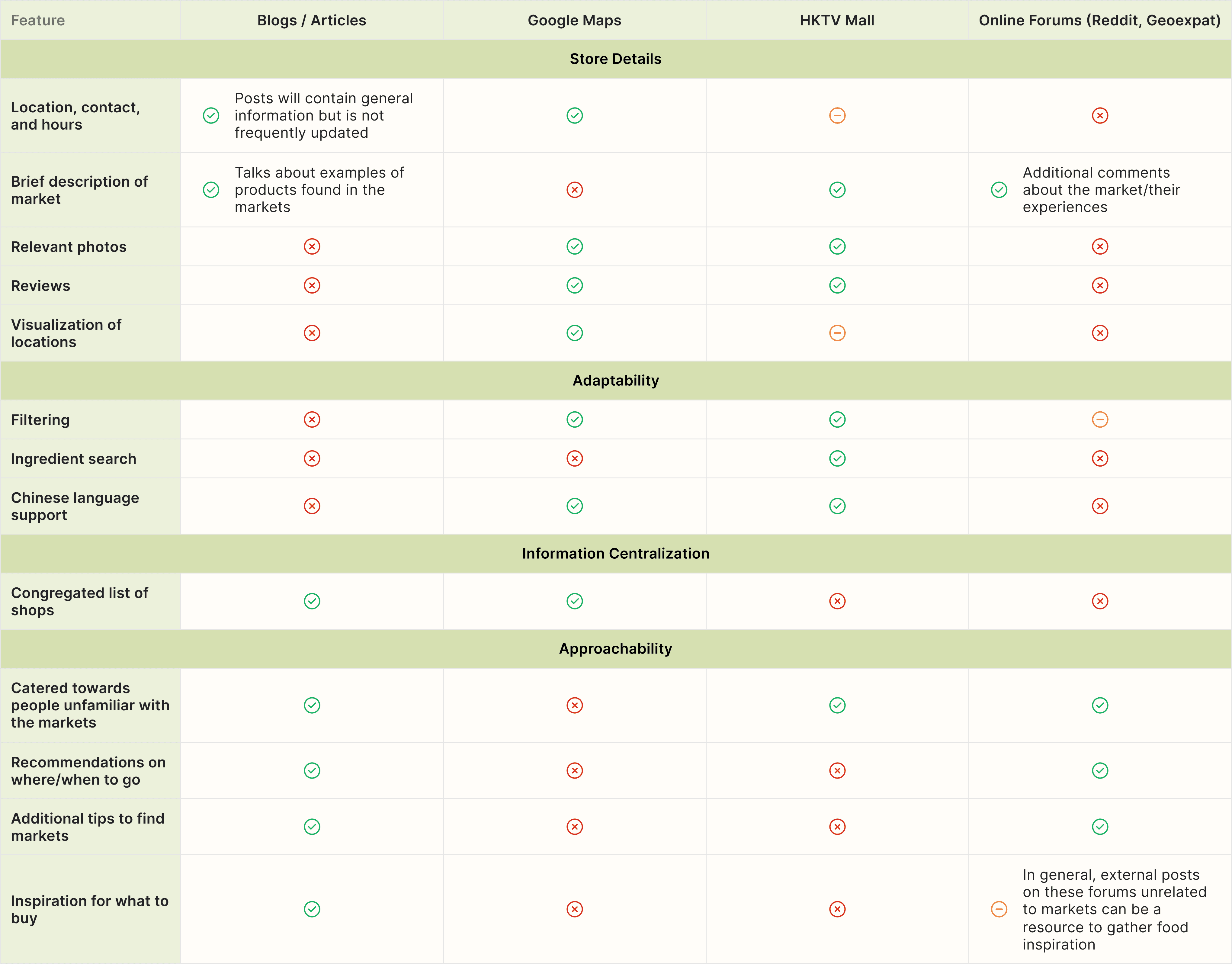Click the green check for HKTV Mall Reviews
This screenshot has width=1232, height=964.
(837, 286)
